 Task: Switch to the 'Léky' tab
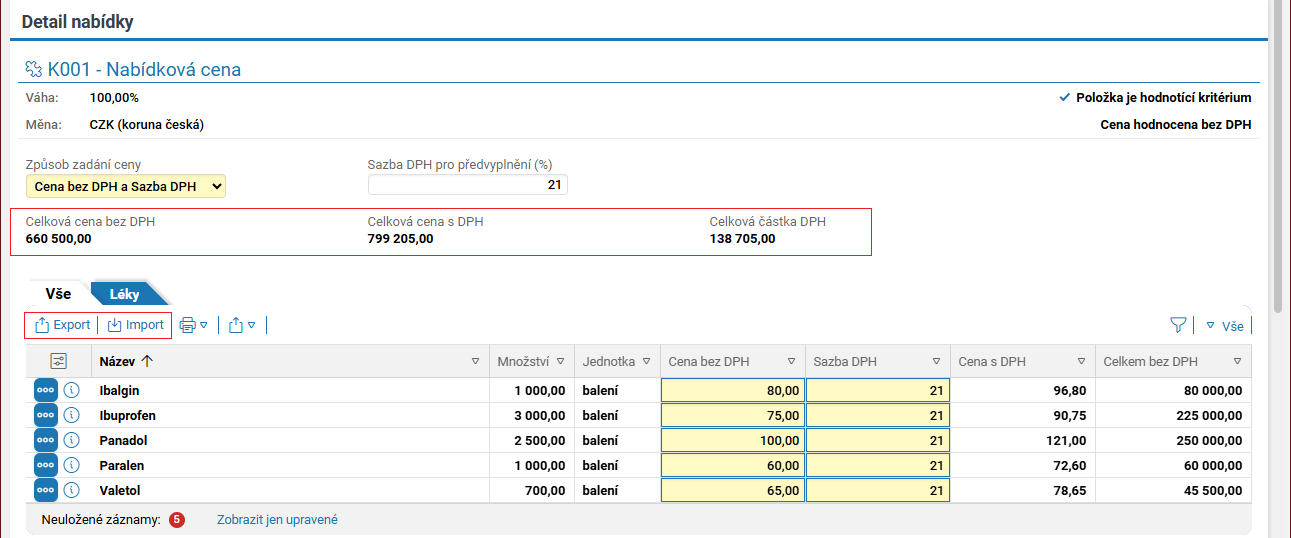tap(125, 295)
